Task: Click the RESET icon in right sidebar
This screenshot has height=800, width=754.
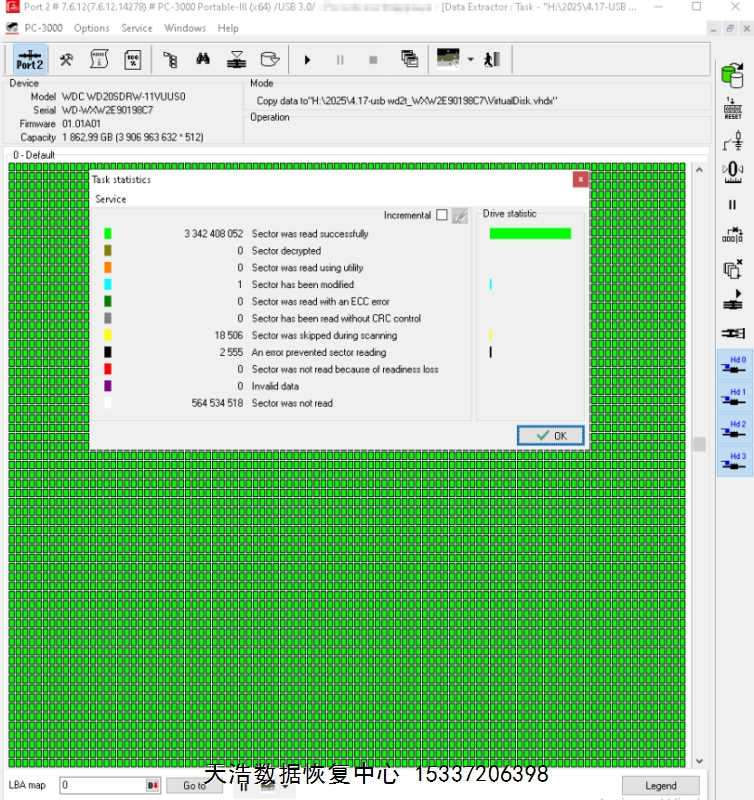Action: pyautogui.click(x=732, y=108)
